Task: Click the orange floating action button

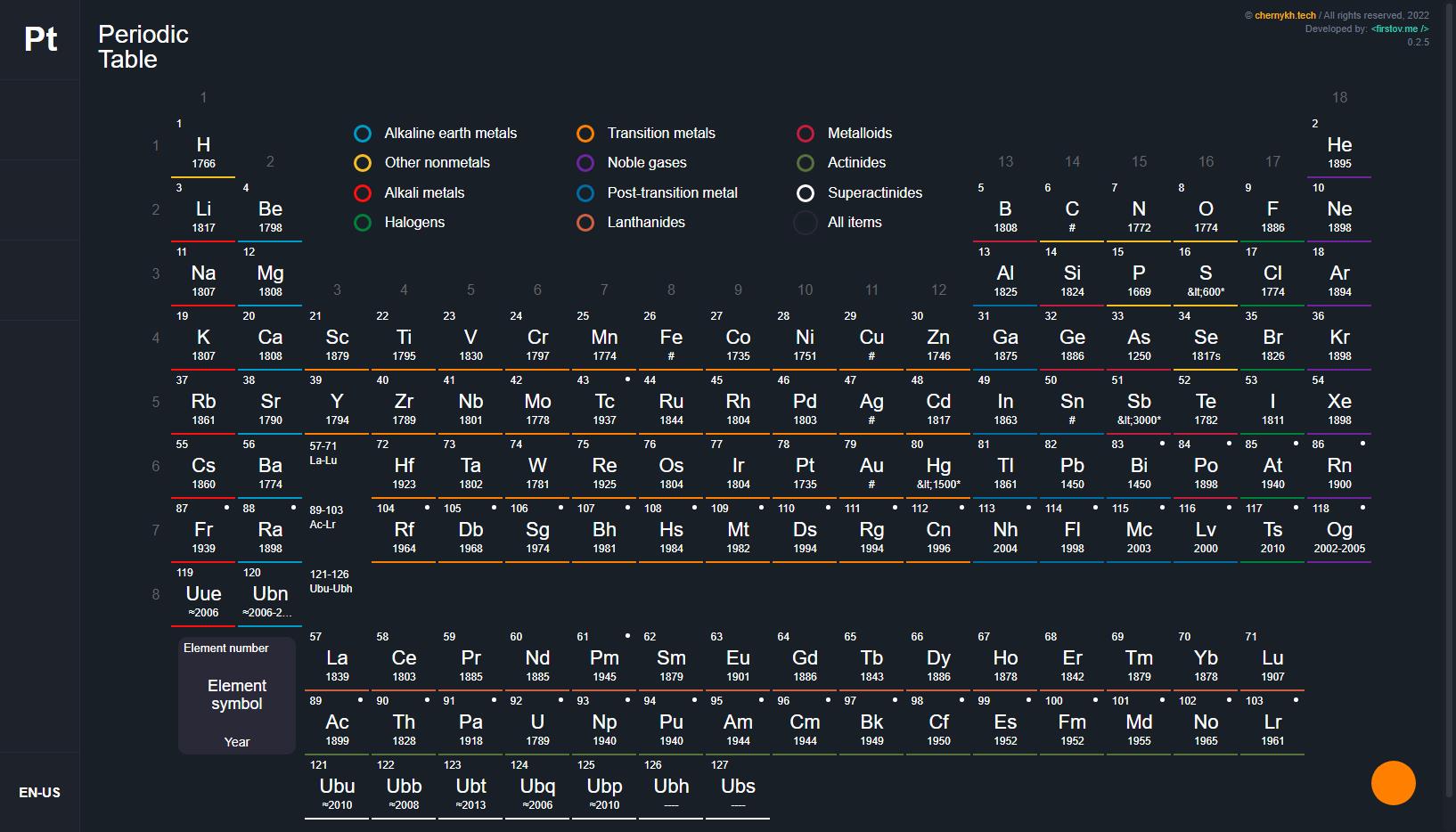Action: point(1393,783)
